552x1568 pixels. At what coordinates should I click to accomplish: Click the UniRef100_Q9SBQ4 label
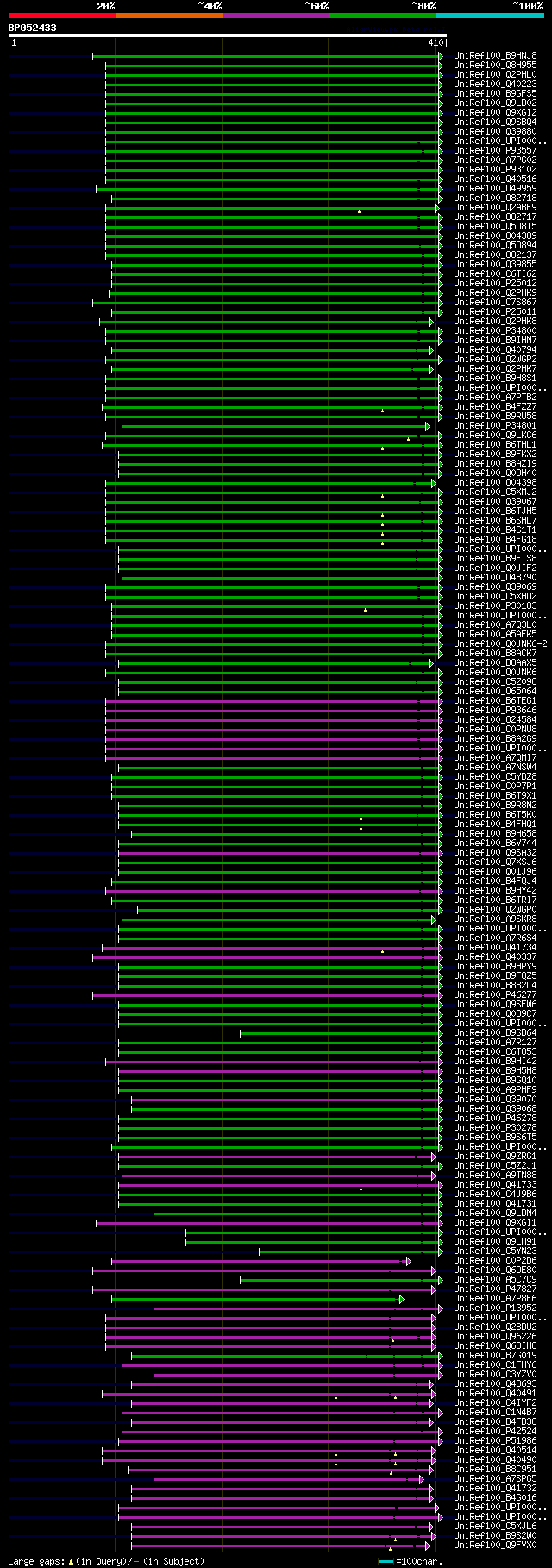coord(495,122)
